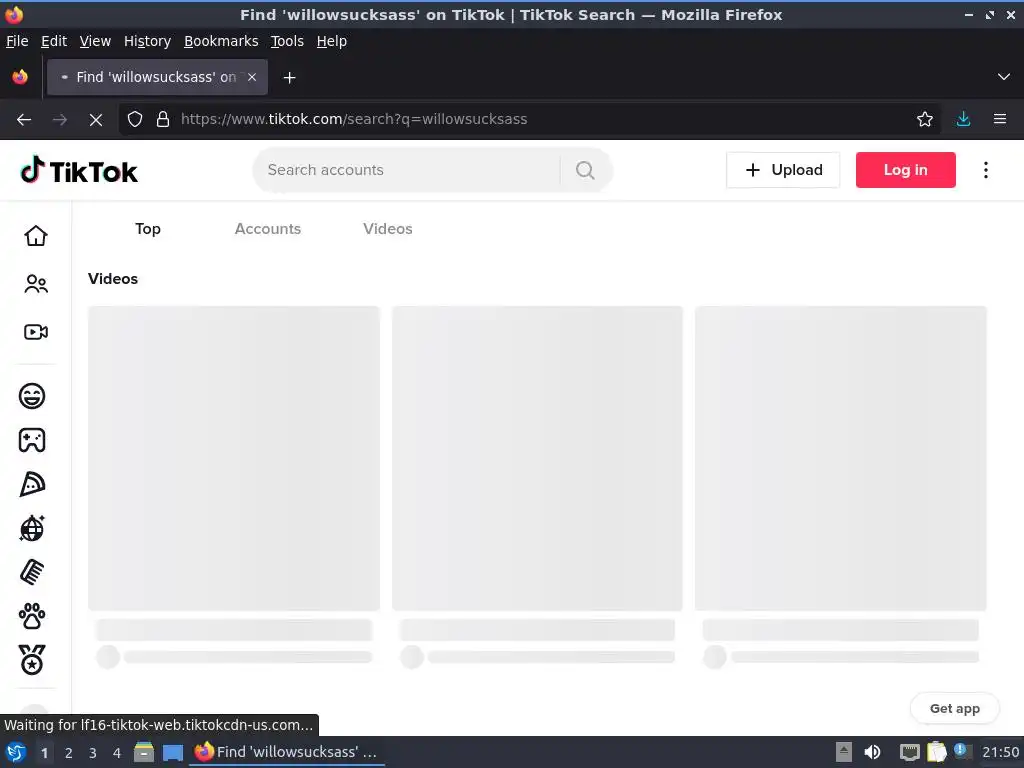View site security padlock info

pyautogui.click(x=163, y=119)
